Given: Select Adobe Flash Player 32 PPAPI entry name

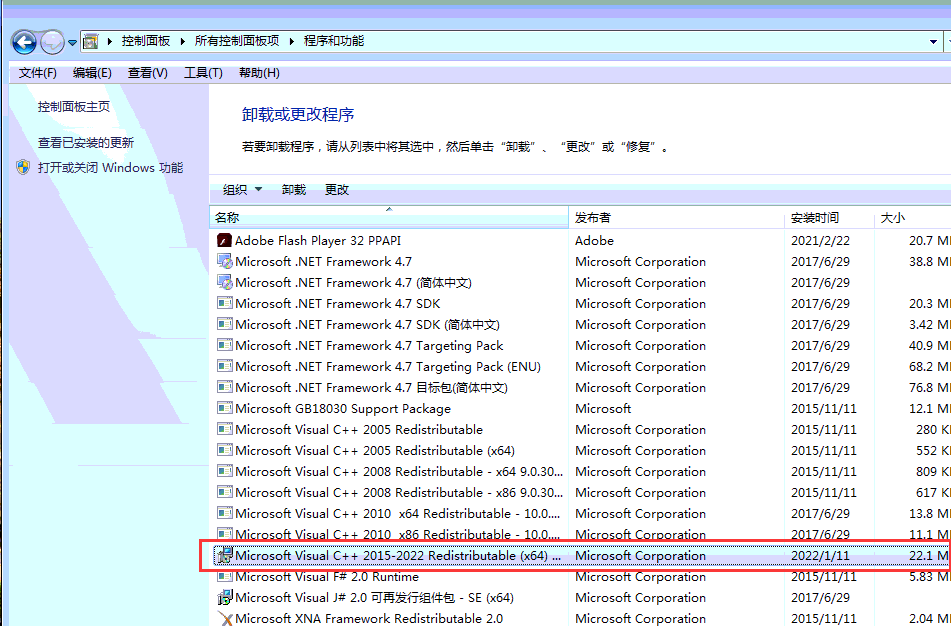Looking at the screenshot, I should point(318,241).
